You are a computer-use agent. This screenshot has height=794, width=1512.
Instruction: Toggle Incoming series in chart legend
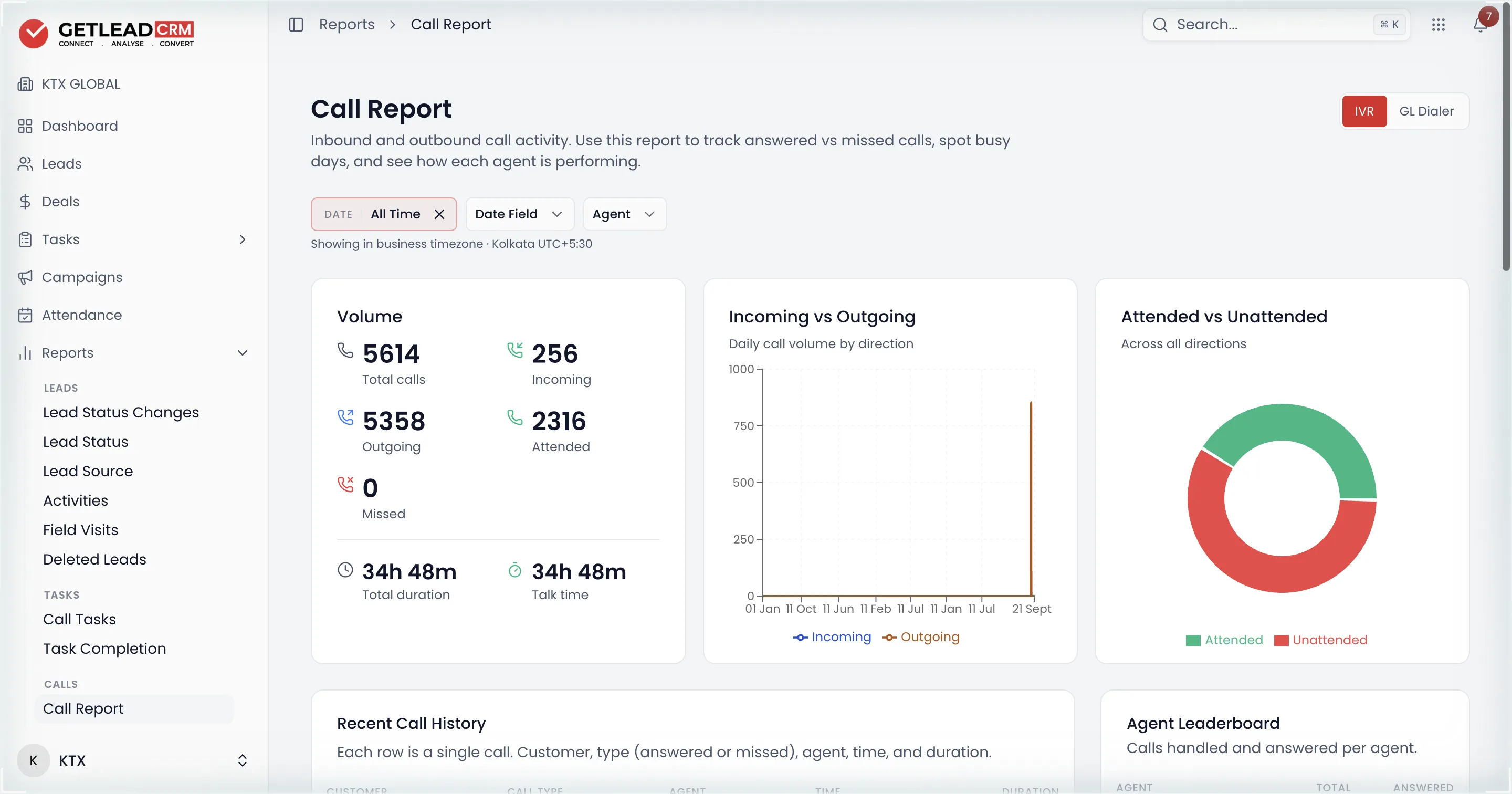[x=832, y=636]
